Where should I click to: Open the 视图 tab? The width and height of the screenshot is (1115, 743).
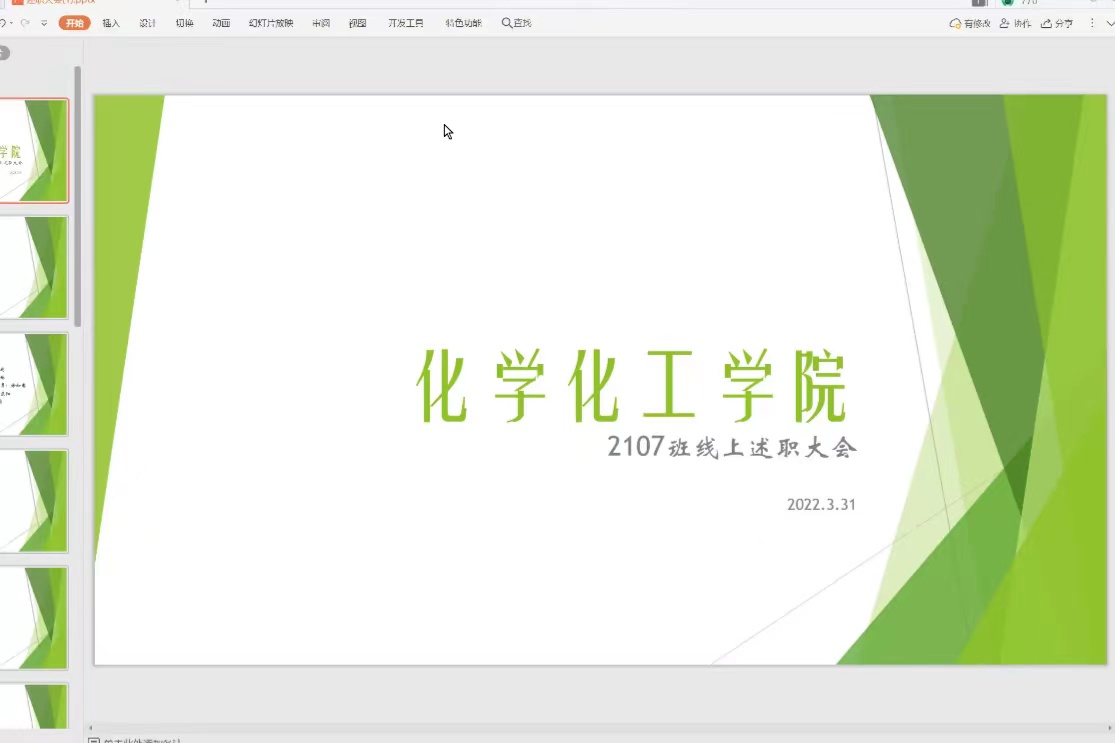coord(357,23)
